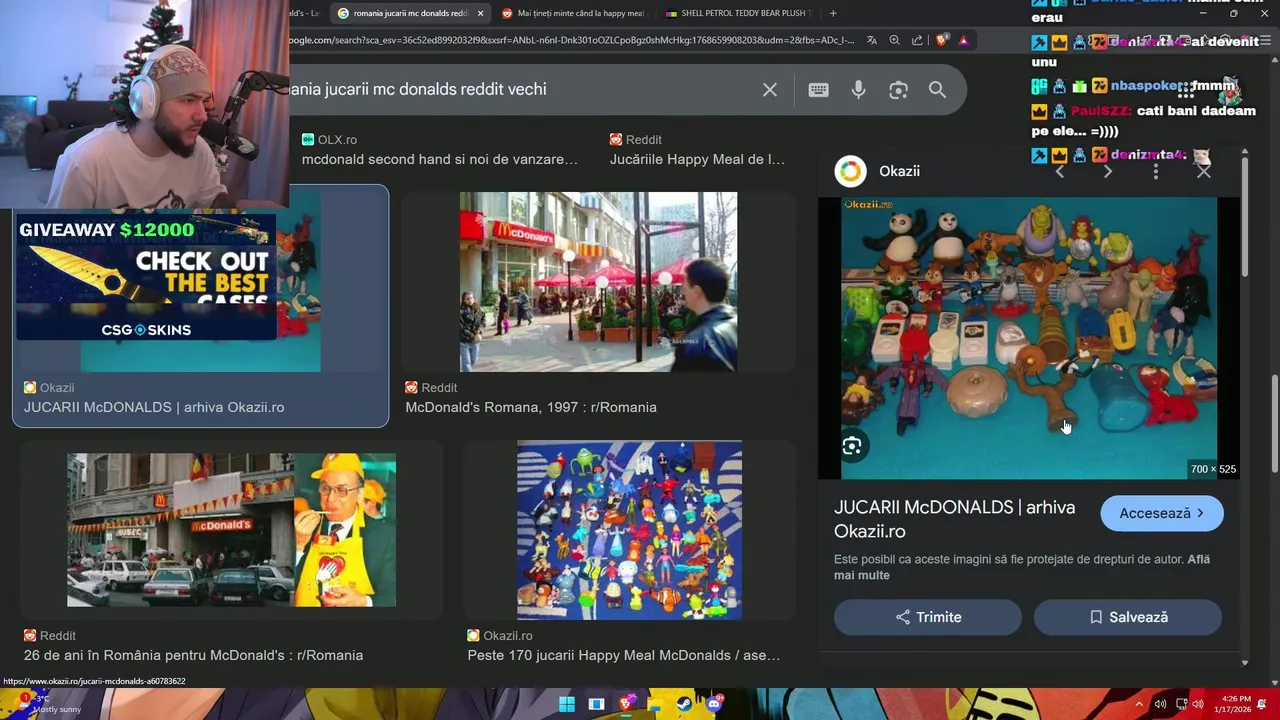Open Jucăriile Happy Meal Reddit result
Image resolution: width=1280 pixels, height=720 pixels.
697,159
